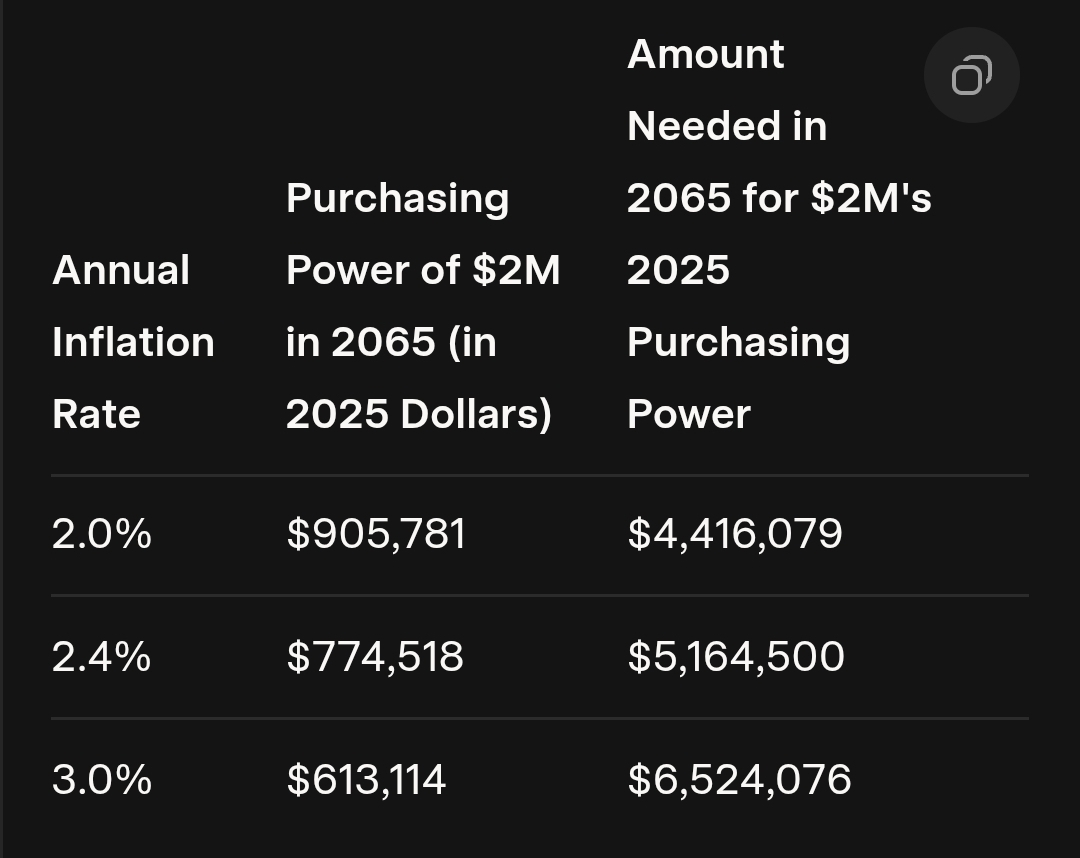Click the divider between 2.4% and 3.0% rows
The height and width of the screenshot is (858, 1080).
[540, 718]
